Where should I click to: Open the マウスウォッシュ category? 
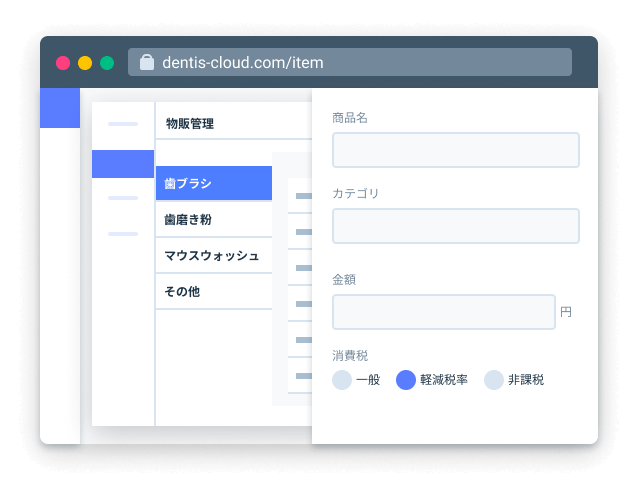click(x=214, y=256)
